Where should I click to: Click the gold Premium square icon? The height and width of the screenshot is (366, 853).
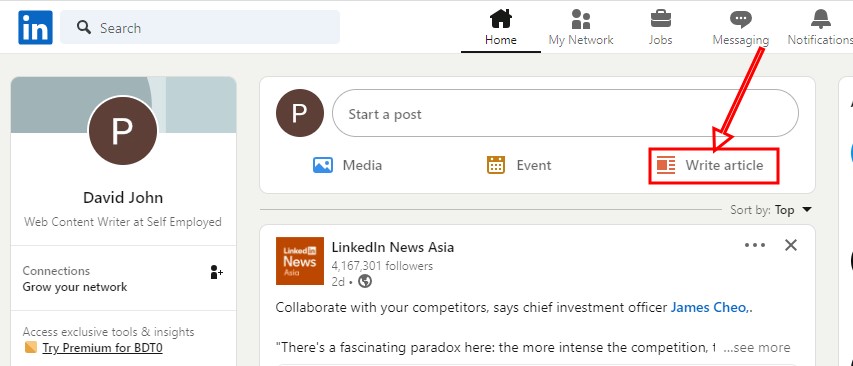pyautogui.click(x=31, y=348)
